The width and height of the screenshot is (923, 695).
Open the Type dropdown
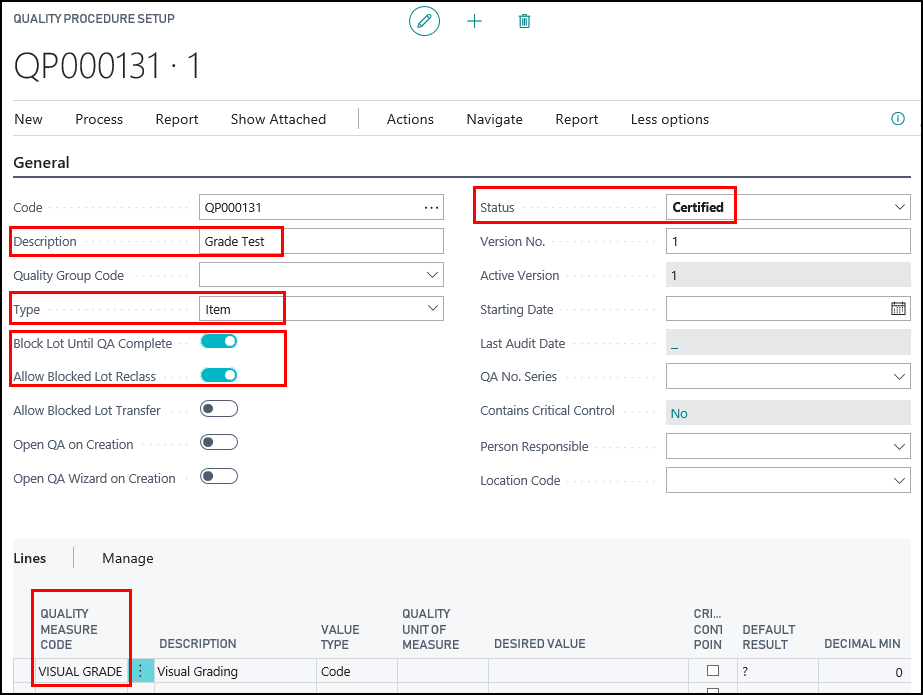(432, 309)
